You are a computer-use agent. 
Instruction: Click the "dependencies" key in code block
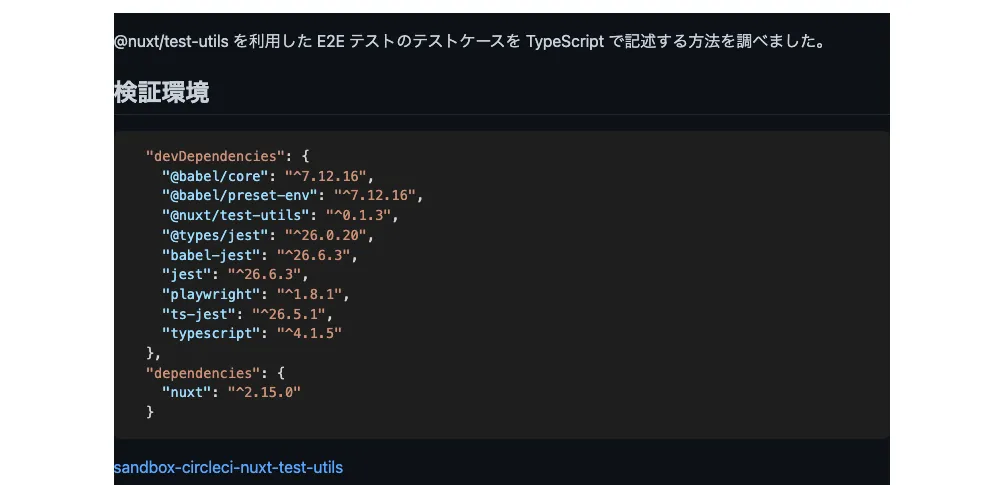(205, 372)
